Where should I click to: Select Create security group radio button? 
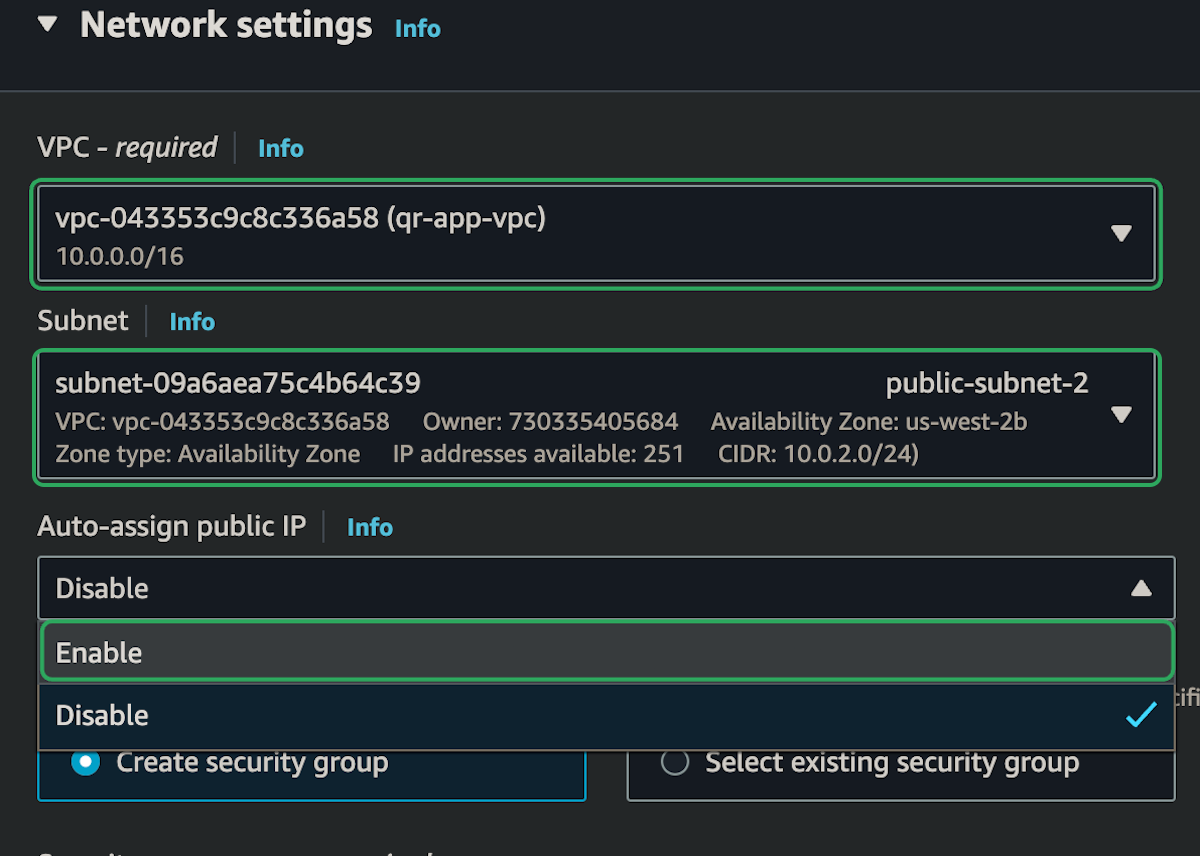click(x=87, y=763)
